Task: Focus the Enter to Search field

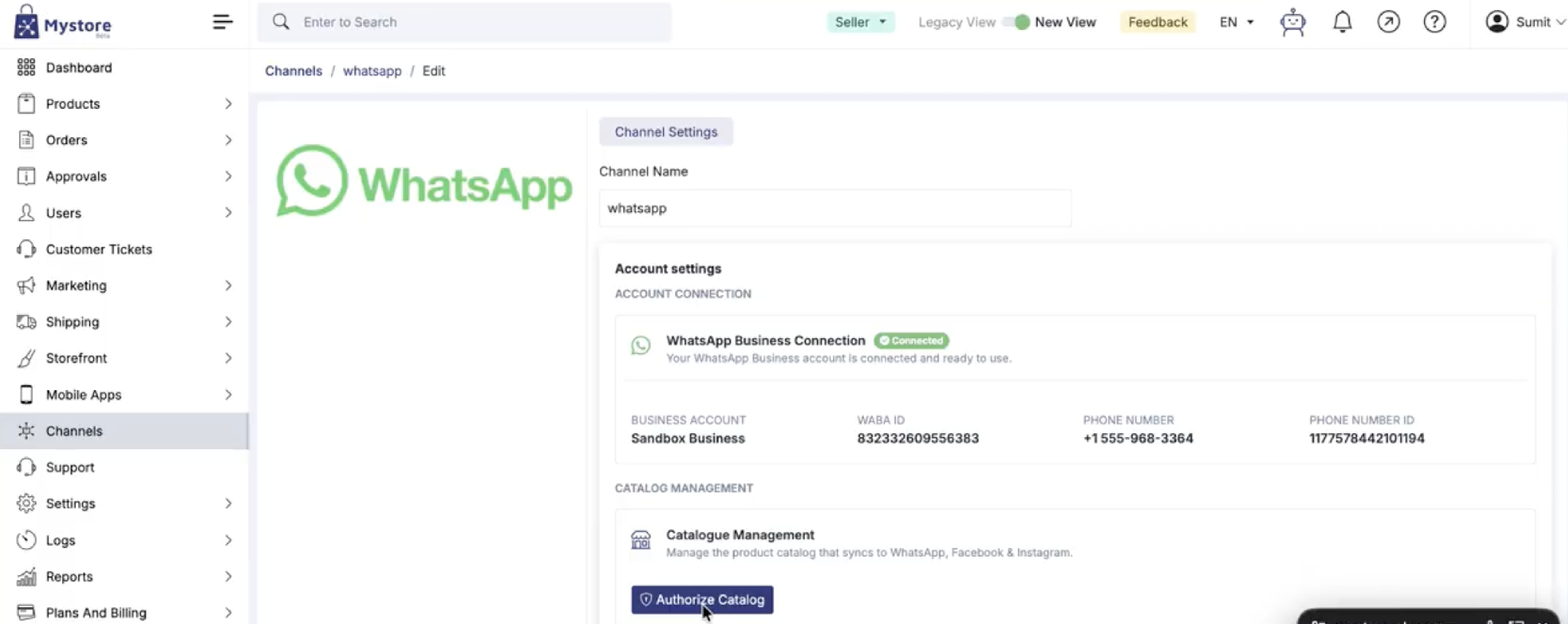Action: click(x=464, y=22)
